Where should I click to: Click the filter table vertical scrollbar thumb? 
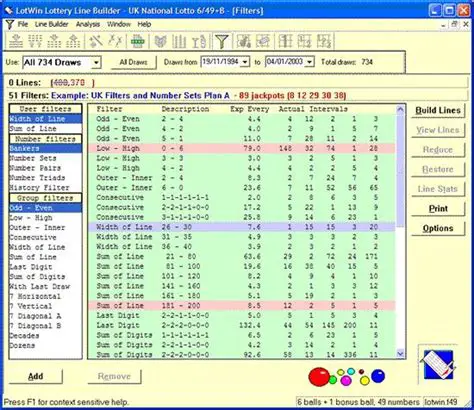[400, 170]
